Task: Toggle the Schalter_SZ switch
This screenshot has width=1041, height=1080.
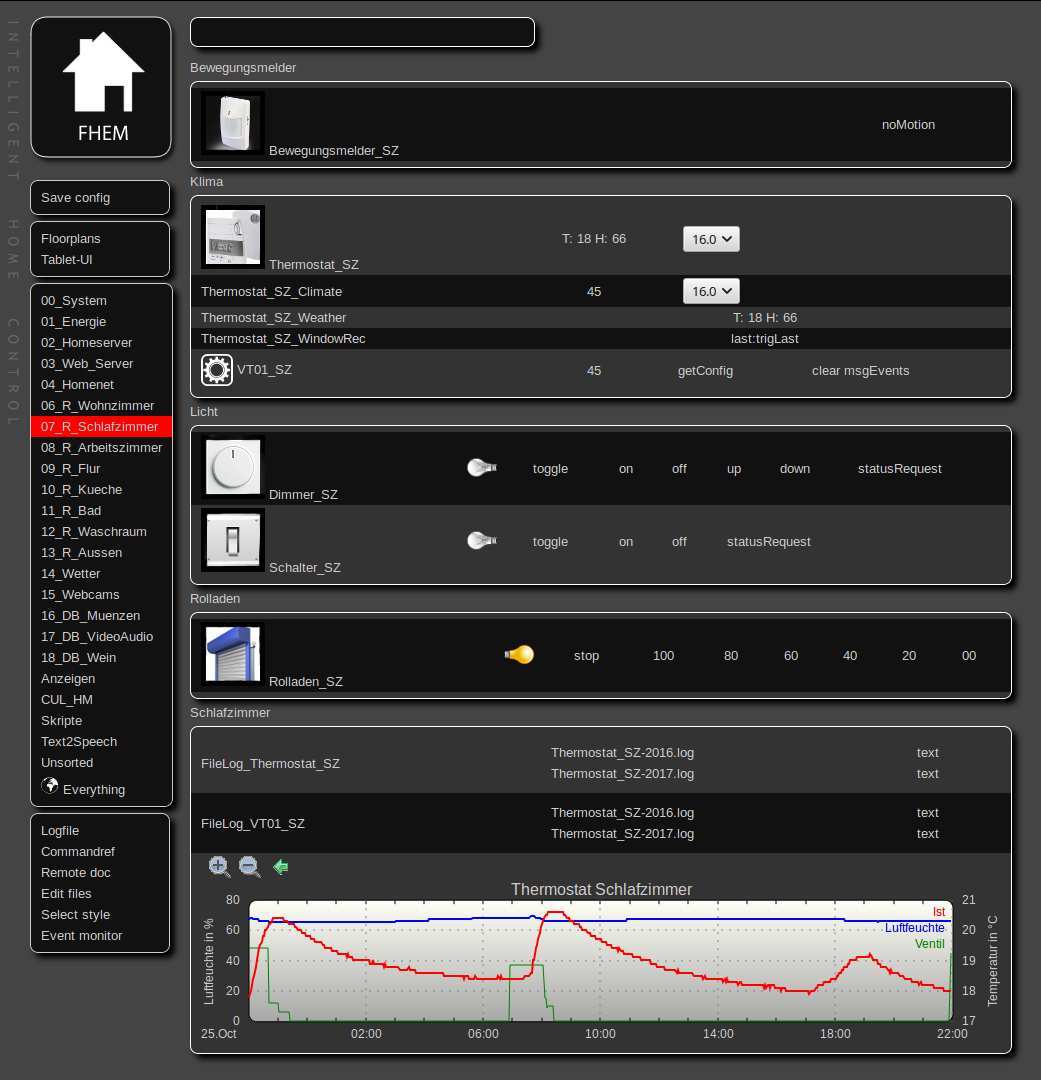Action: [550, 542]
